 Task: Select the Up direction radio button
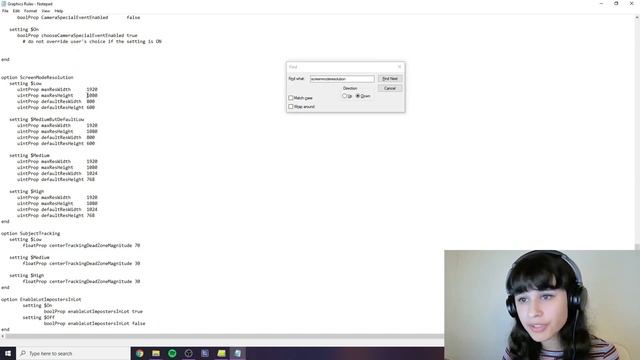pyautogui.click(x=344, y=96)
